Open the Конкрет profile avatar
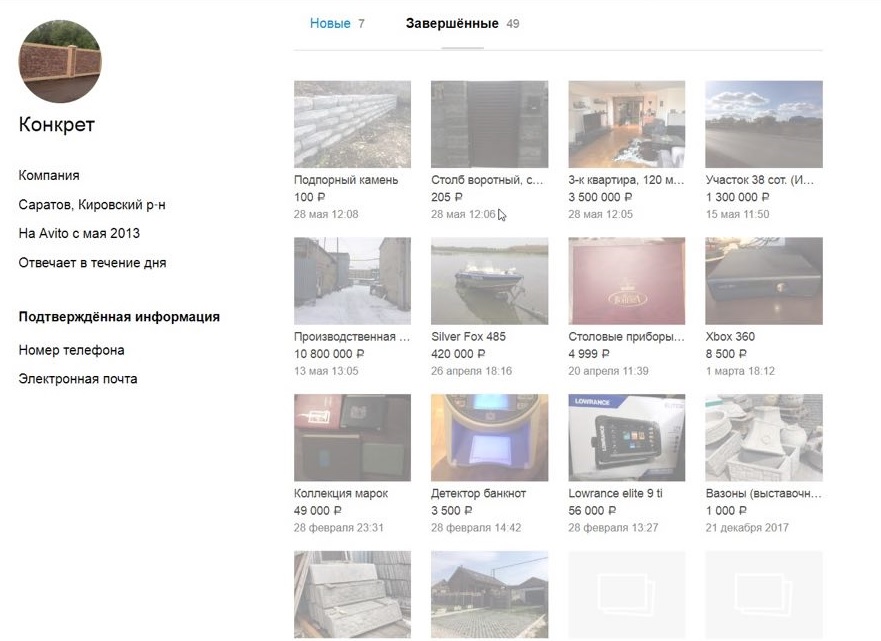Screen dimensions: 881x641 coord(60,61)
